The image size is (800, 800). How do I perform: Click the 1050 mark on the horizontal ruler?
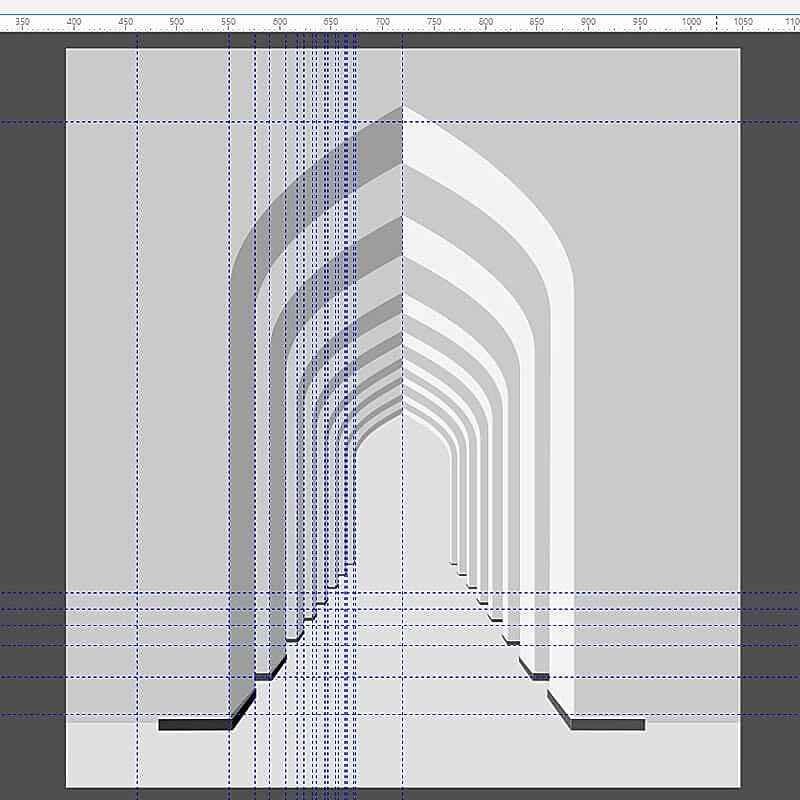pyautogui.click(x=743, y=22)
